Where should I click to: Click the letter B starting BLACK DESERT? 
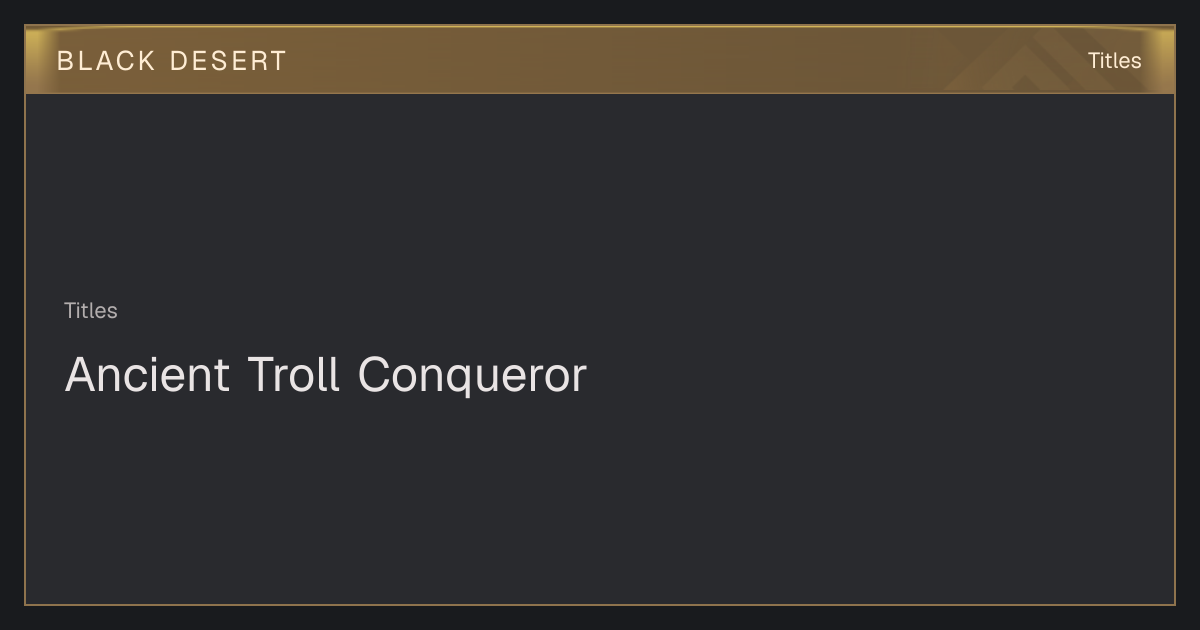(x=65, y=61)
